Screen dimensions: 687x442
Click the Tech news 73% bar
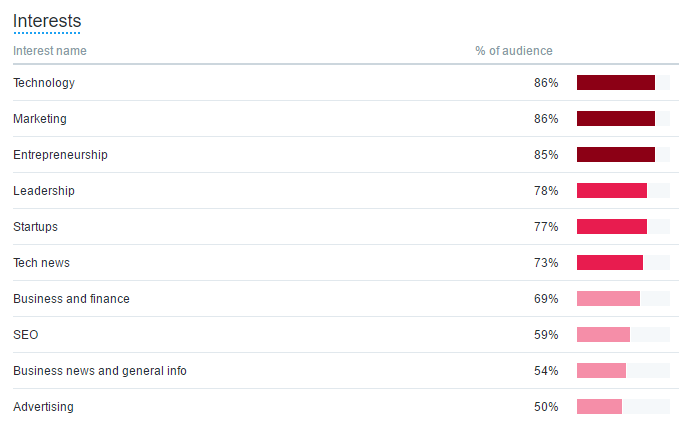610,262
